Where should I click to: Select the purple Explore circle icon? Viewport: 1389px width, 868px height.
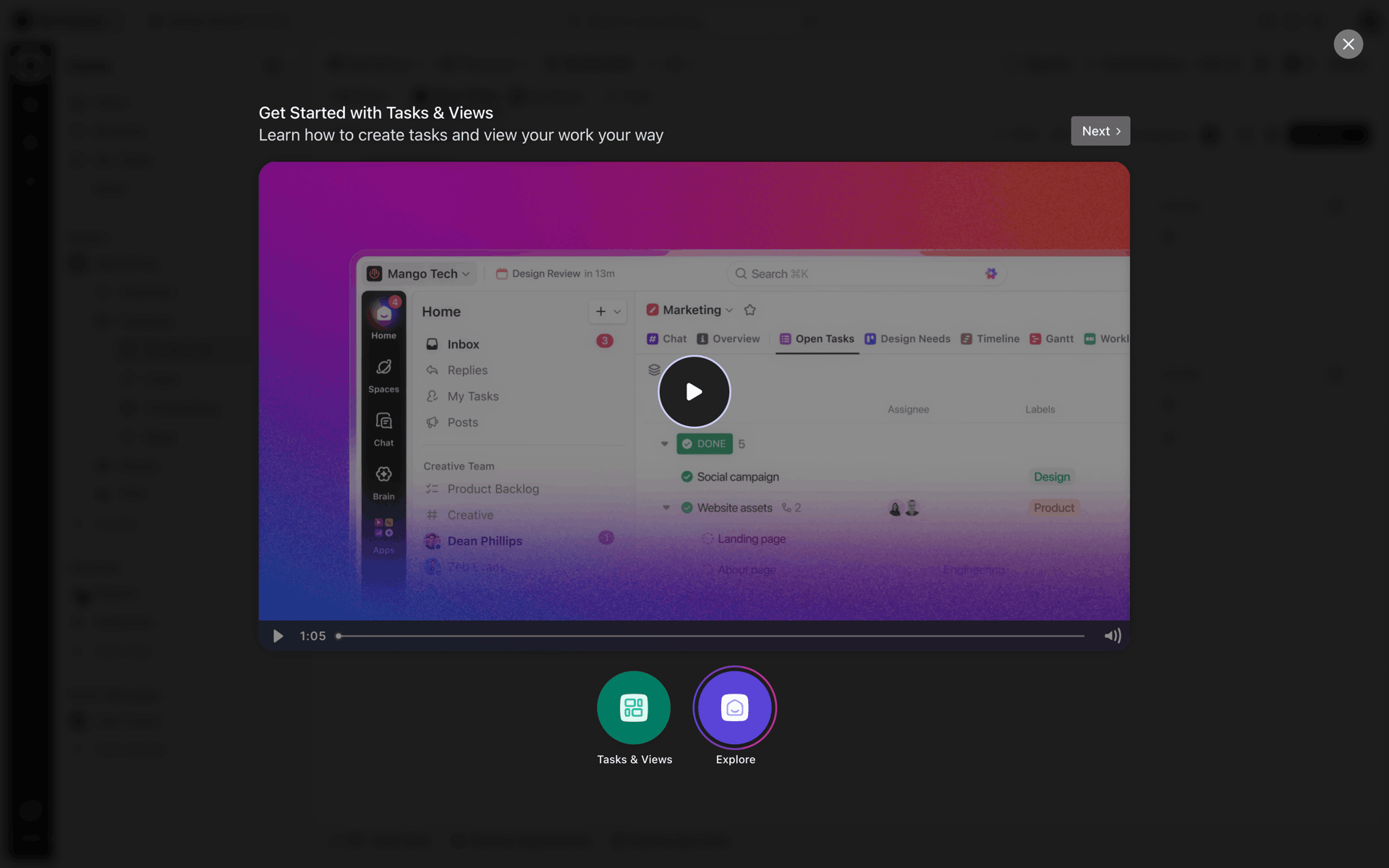point(735,707)
